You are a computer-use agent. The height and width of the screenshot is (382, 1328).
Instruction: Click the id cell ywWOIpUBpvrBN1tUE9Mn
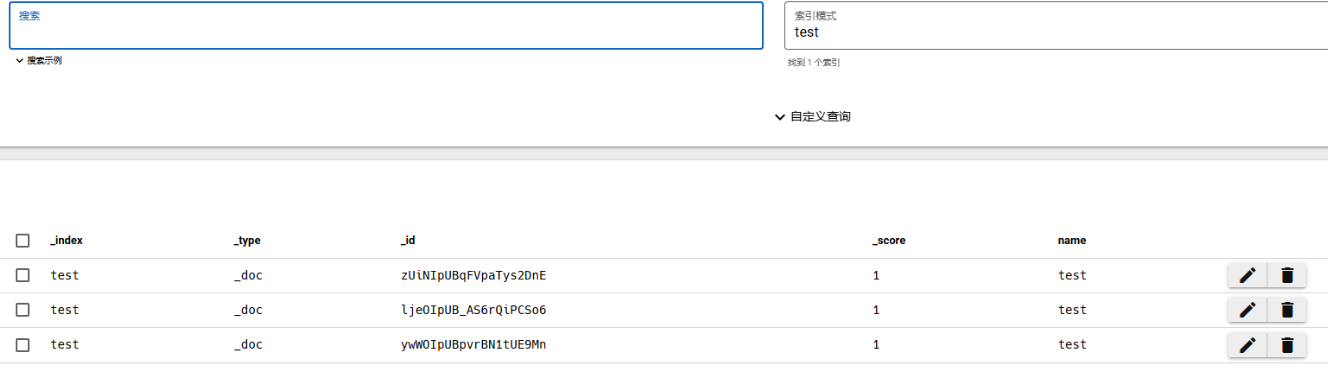(x=473, y=345)
